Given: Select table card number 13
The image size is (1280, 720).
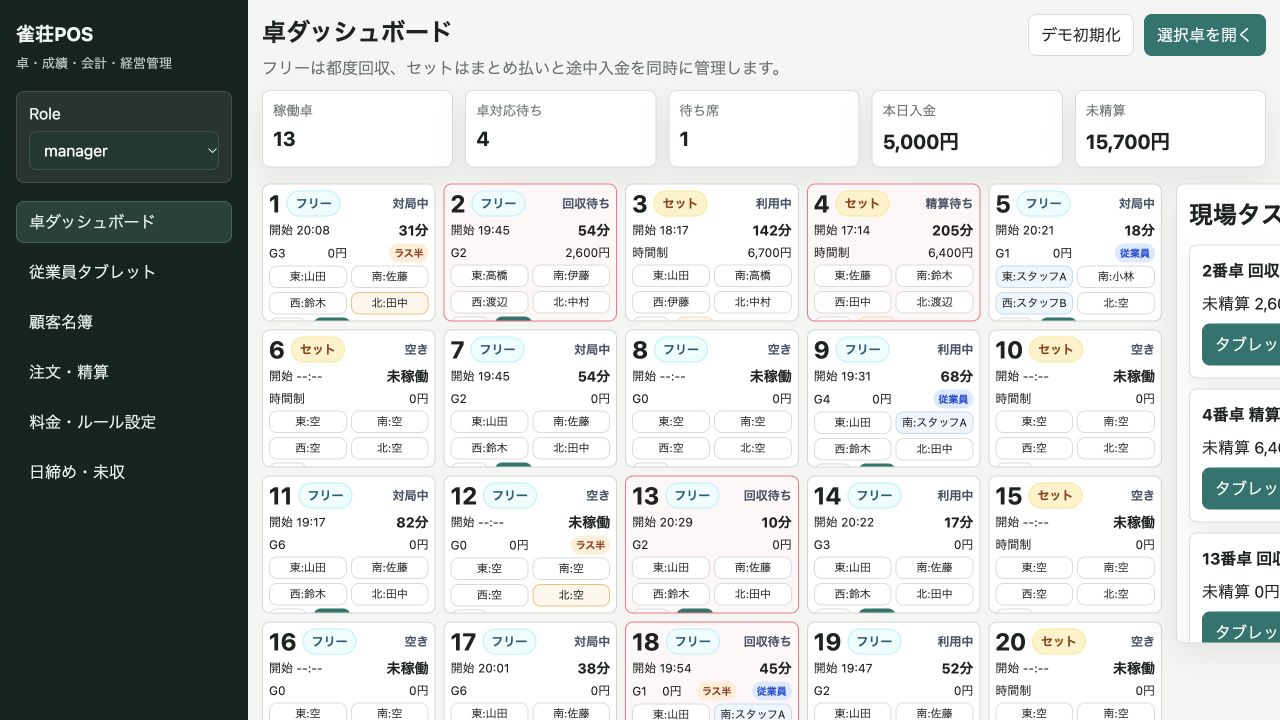Looking at the screenshot, I should click(x=712, y=544).
